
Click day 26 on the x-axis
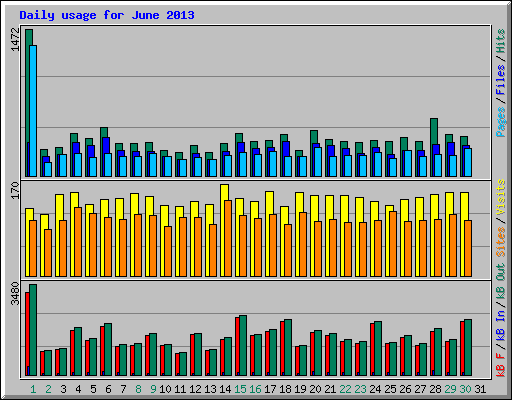point(405,389)
